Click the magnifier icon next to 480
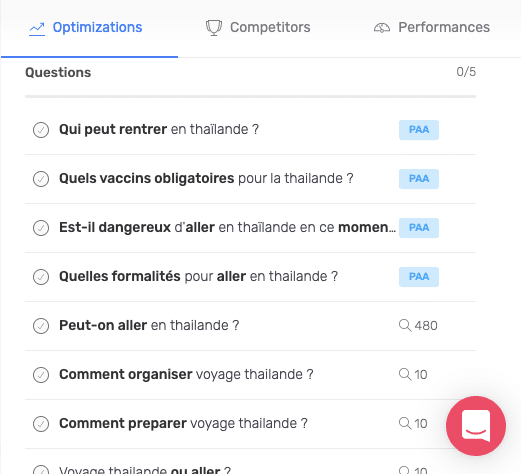 pos(405,325)
